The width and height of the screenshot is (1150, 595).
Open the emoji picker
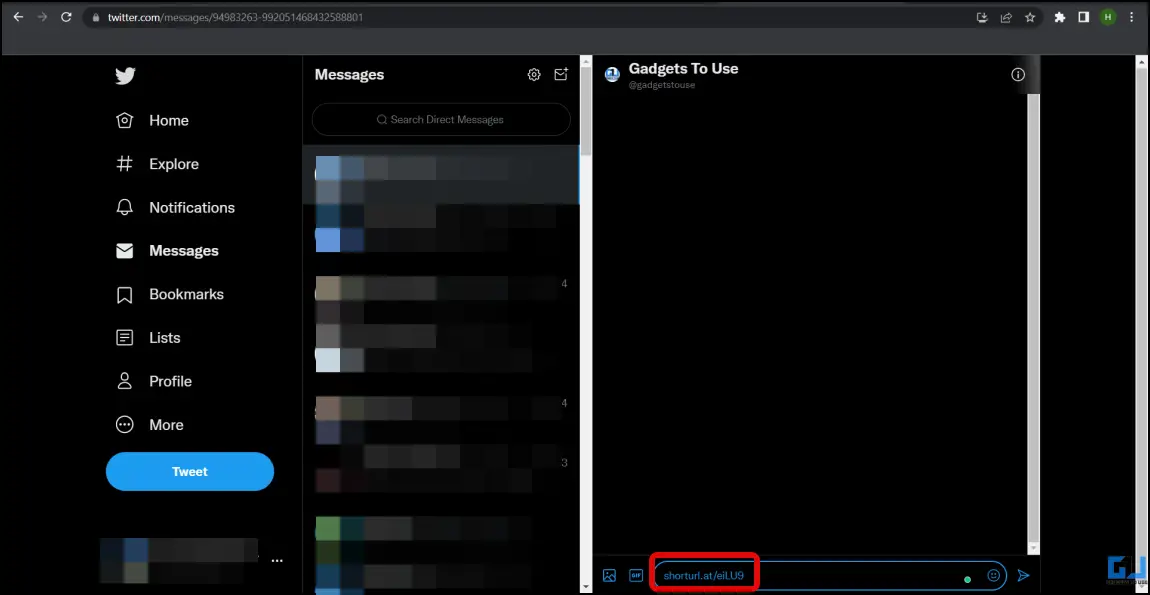[994, 576]
